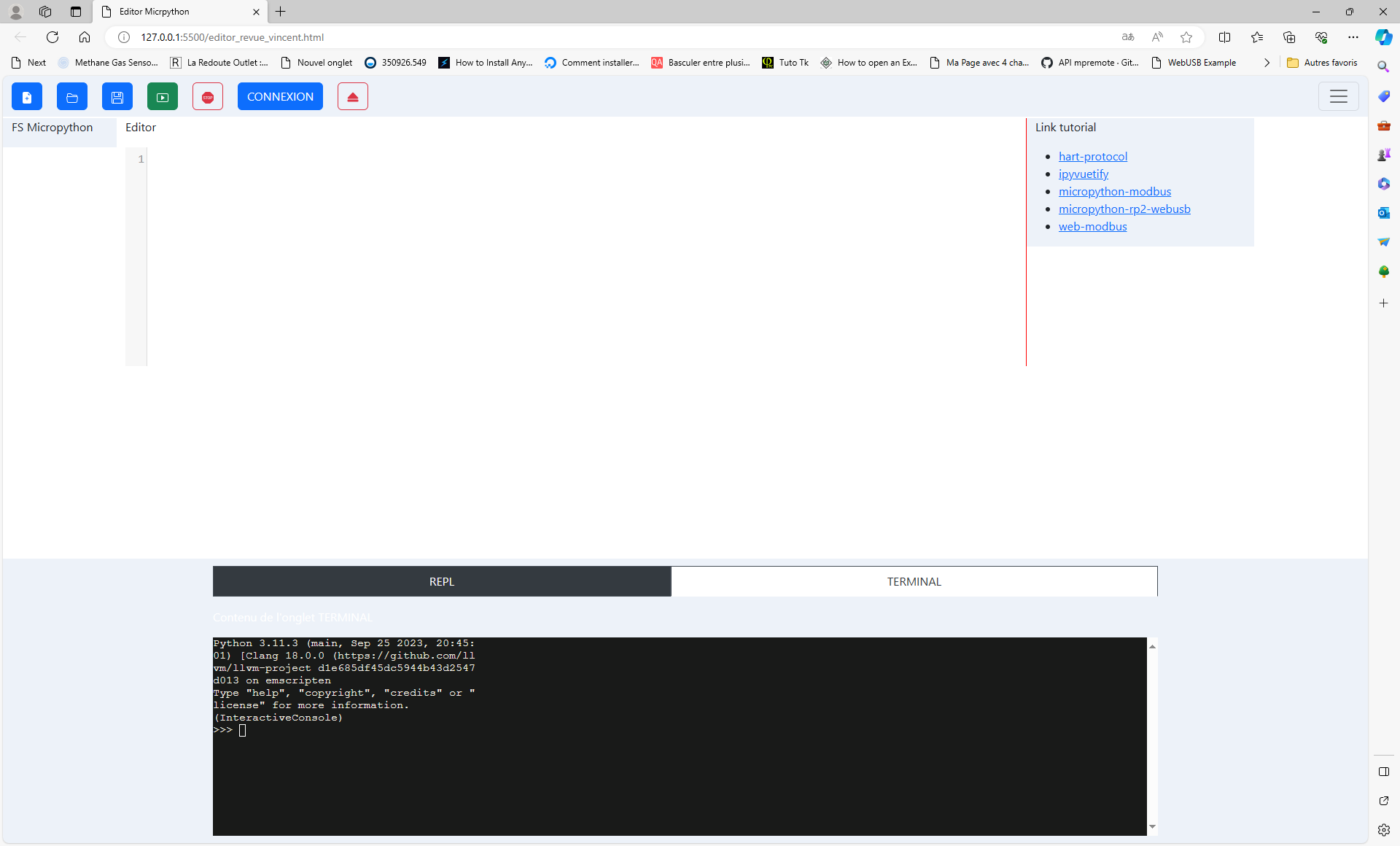Select the REPL tab
Image resolution: width=1400 pixels, height=846 pixels.
click(x=441, y=581)
